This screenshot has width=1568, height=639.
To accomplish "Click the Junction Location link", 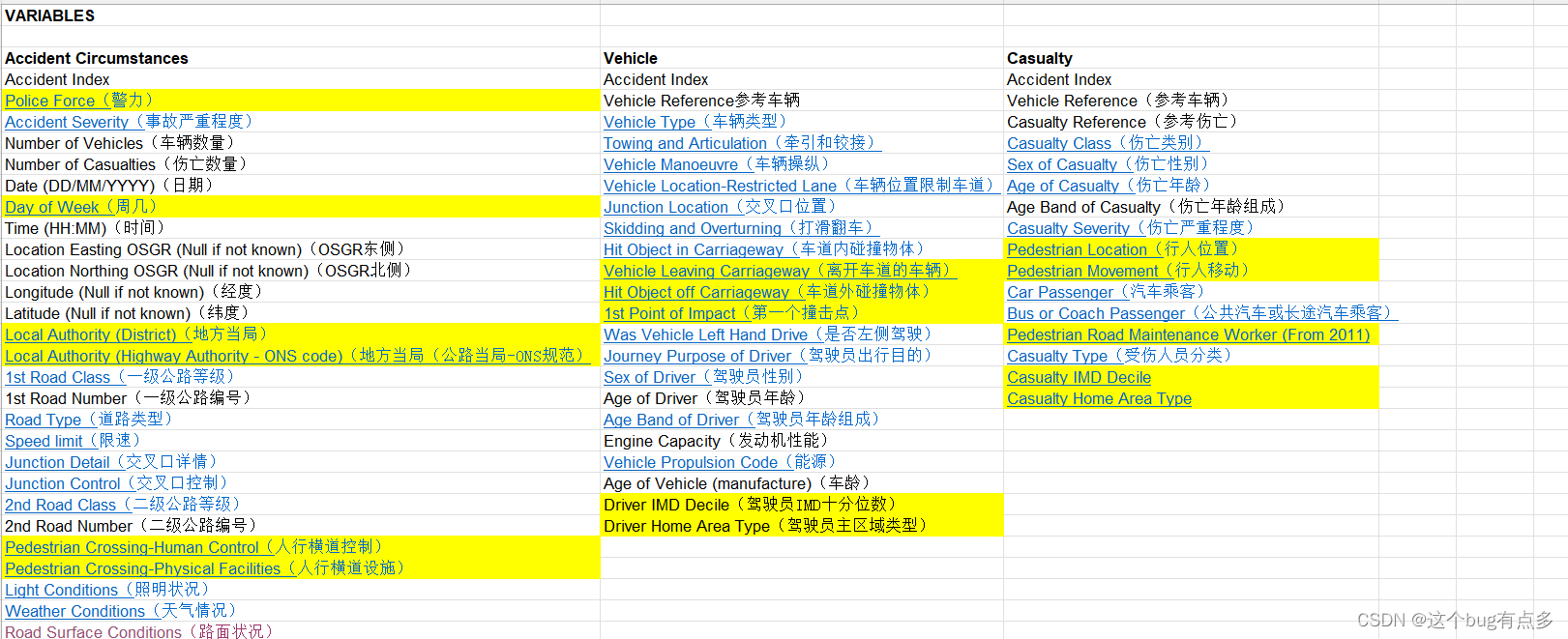I will point(721,207).
